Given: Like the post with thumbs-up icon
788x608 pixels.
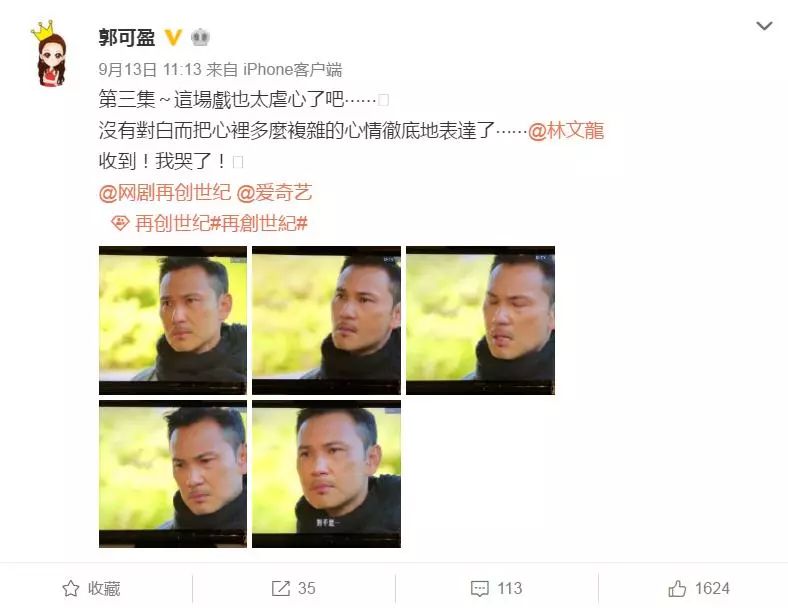Looking at the screenshot, I should pos(677,588).
